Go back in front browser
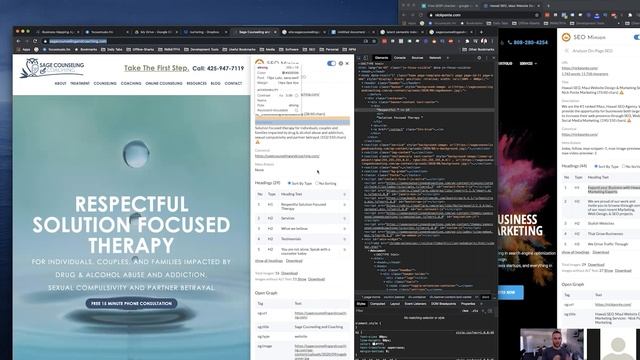 (x=18, y=41)
